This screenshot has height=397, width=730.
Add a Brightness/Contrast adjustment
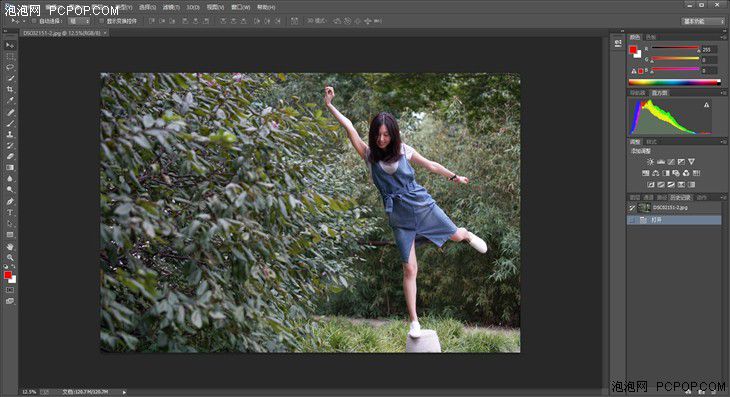(650, 161)
